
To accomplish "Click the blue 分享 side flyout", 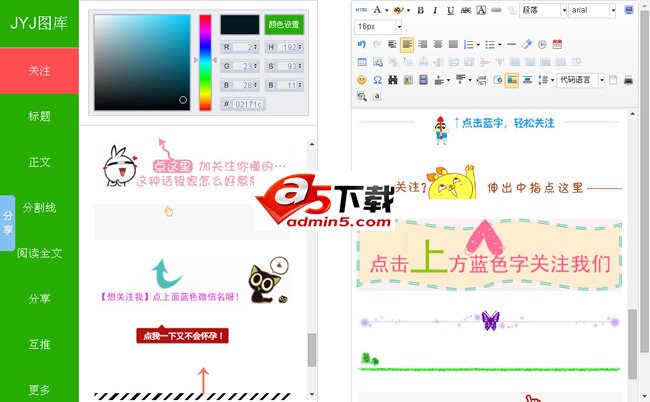I will (7, 223).
